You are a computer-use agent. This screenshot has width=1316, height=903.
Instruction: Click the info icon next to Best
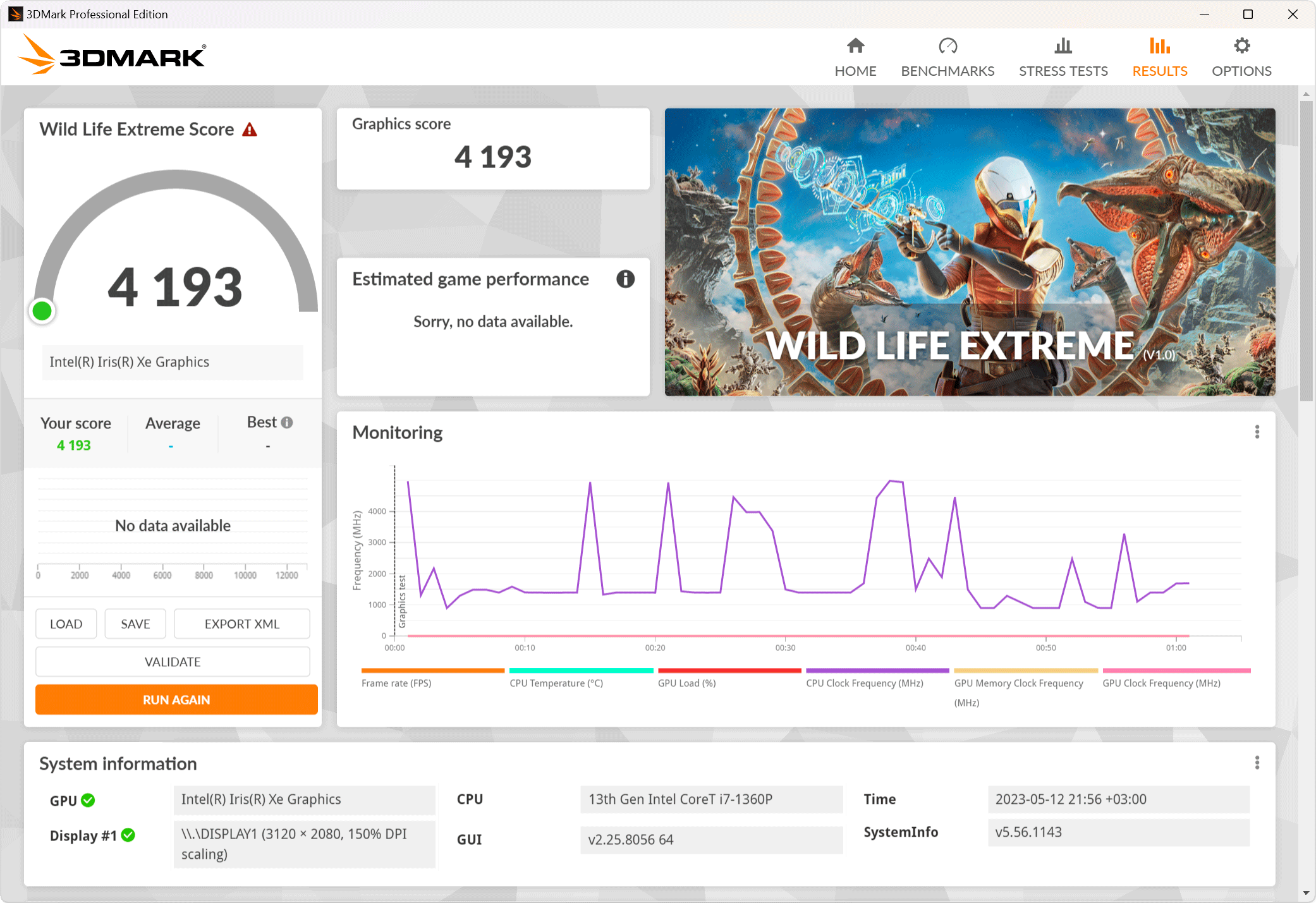click(287, 423)
